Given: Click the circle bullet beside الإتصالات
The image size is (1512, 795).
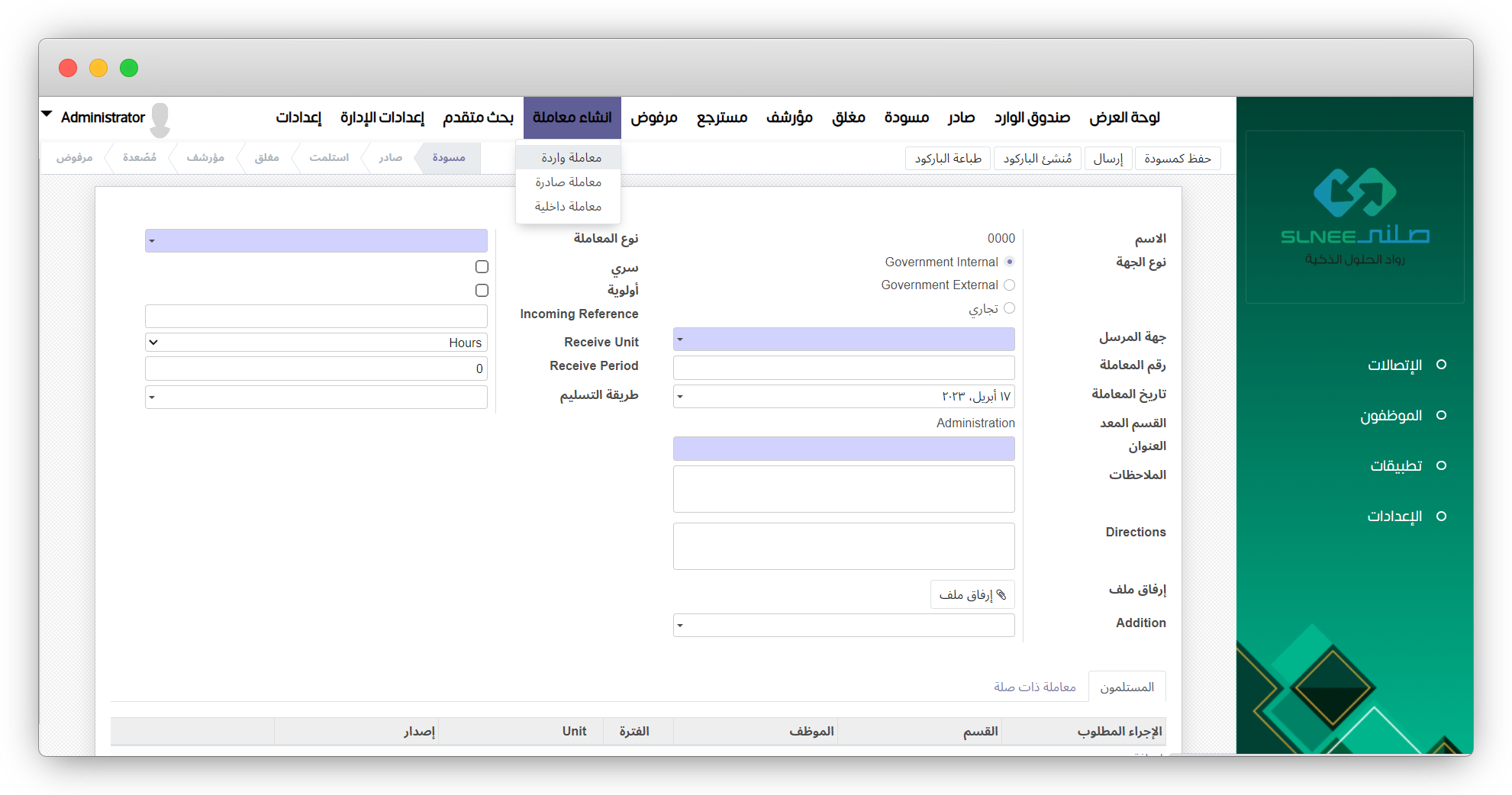Looking at the screenshot, I should coord(1441,365).
